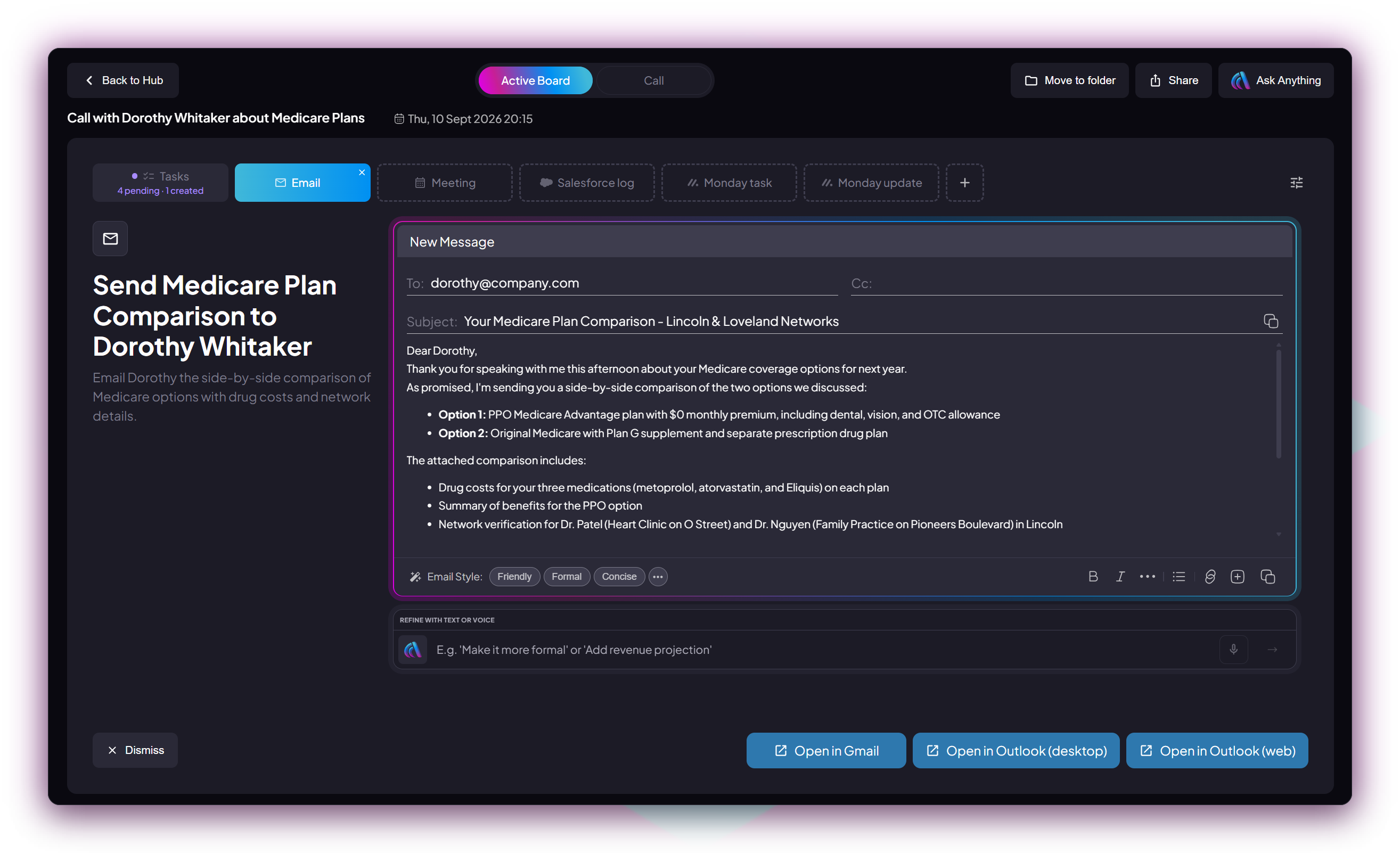The height and width of the screenshot is (853, 1400).
Task: Select the Meeting tab
Action: pyautogui.click(x=445, y=183)
